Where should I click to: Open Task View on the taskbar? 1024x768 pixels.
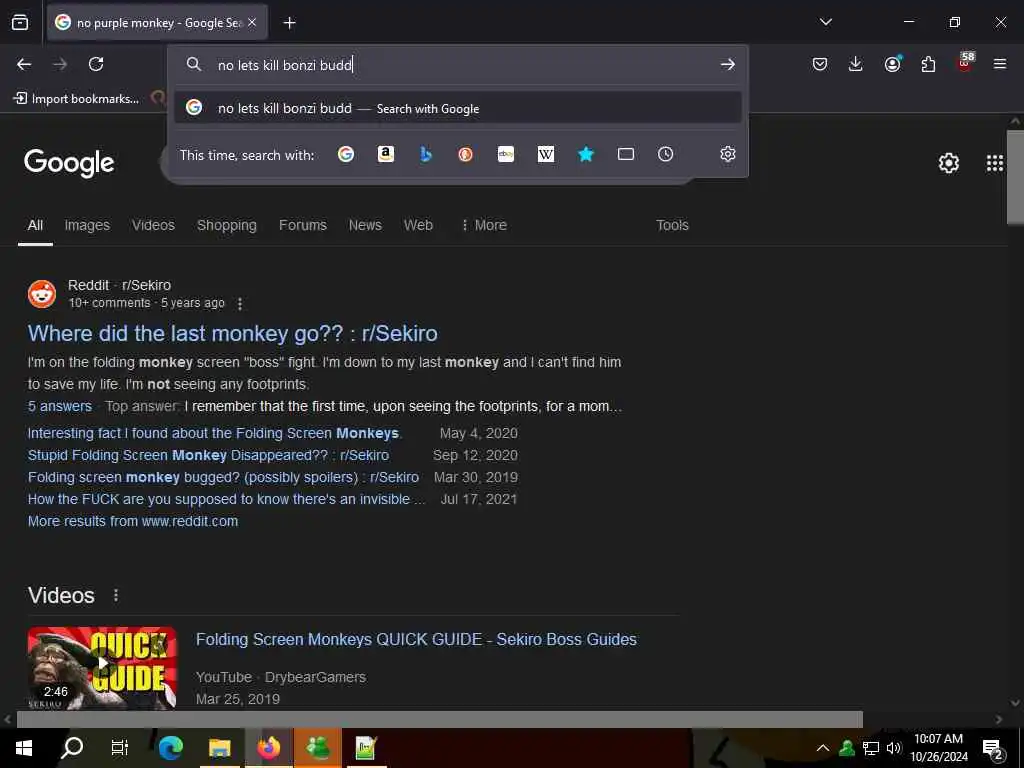click(120, 748)
